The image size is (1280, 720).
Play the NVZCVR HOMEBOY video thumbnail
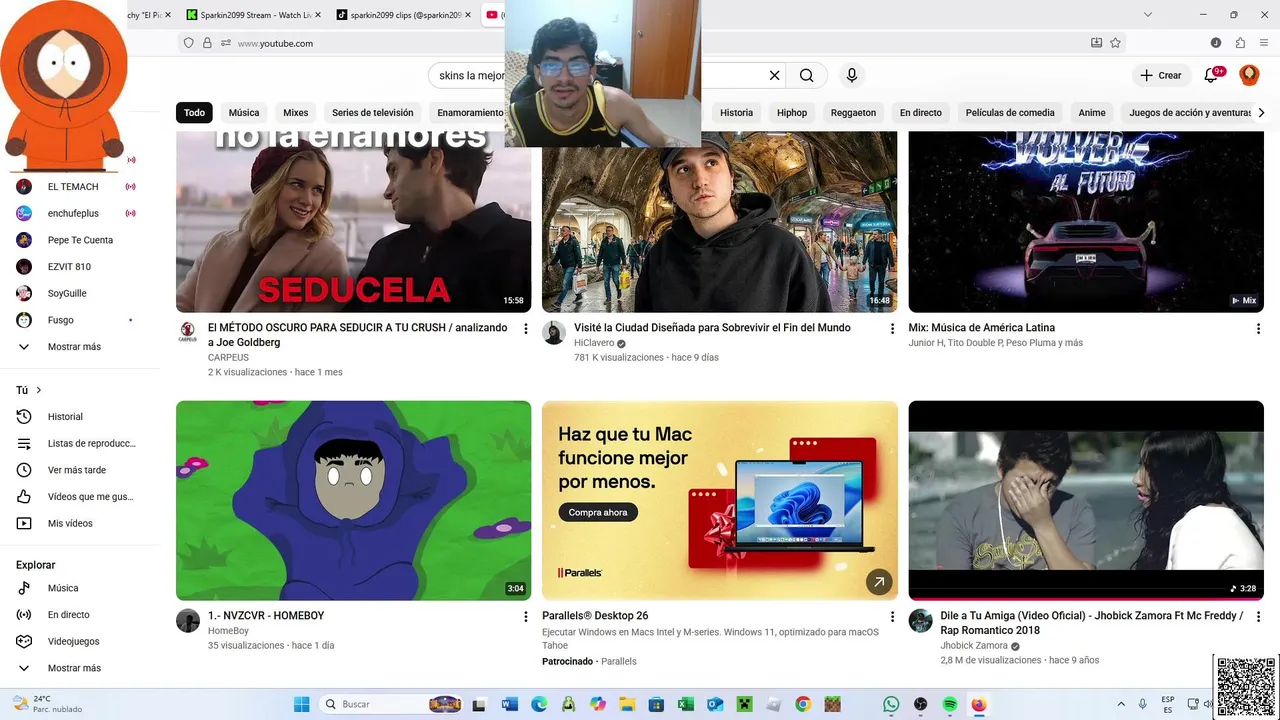(354, 500)
